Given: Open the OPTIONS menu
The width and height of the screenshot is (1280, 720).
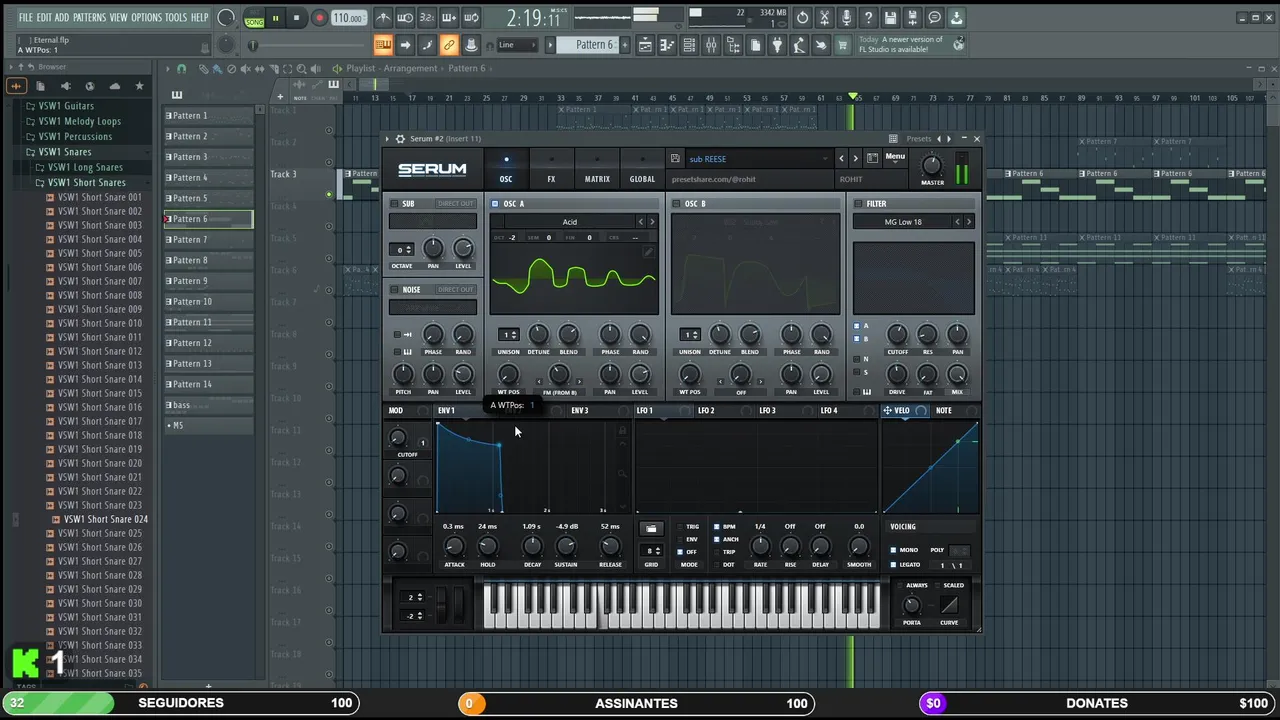Looking at the screenshot, I should pos(146,18).
